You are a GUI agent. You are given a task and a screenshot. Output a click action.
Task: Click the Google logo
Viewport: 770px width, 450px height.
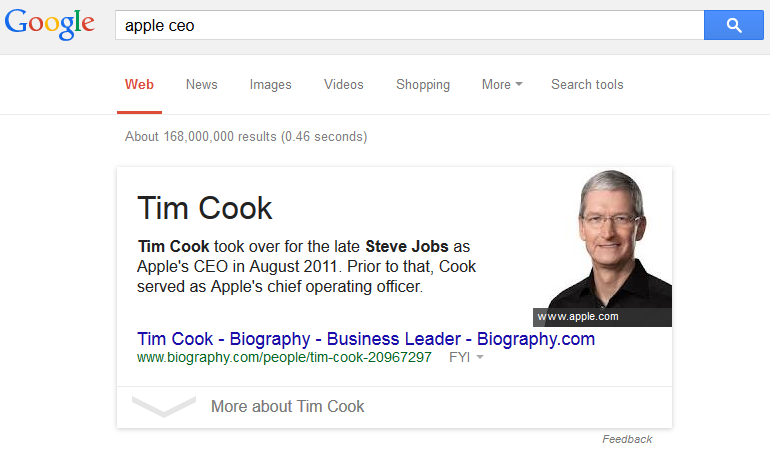point(50,24)
